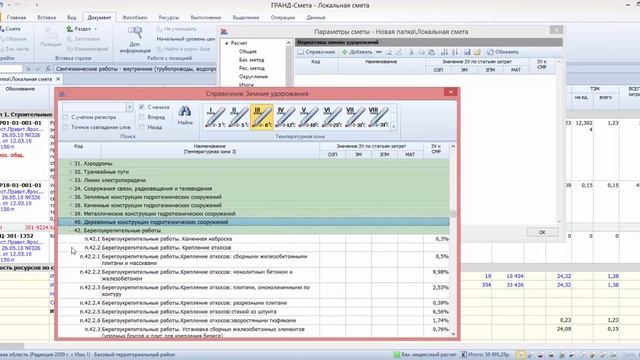This screenshot has height=360, width=640.
Task: Select temperature zone IV thermometer icon
Action: [285, 117]
